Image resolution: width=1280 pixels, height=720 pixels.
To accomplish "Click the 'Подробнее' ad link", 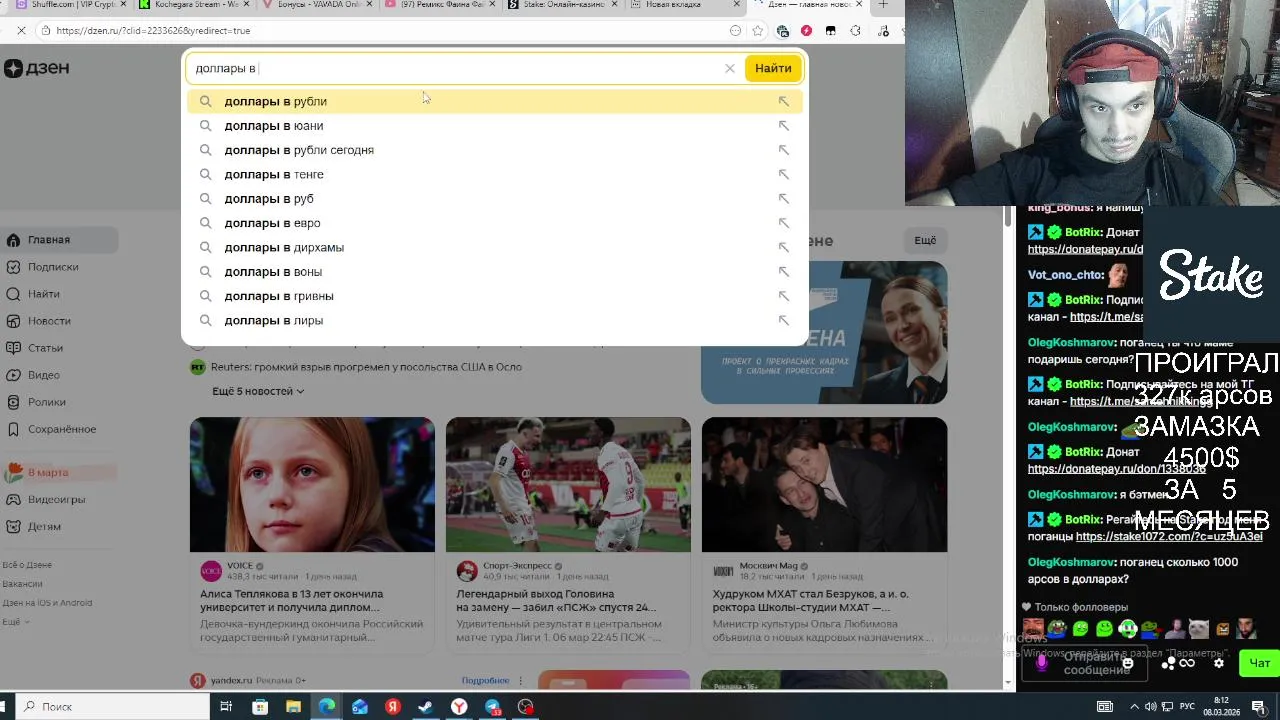I will [486, 681].
